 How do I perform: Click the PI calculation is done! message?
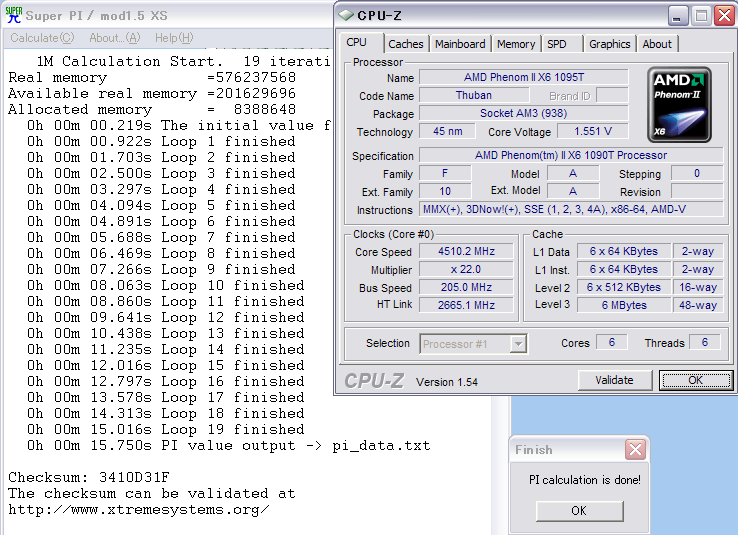coord(585,479)
